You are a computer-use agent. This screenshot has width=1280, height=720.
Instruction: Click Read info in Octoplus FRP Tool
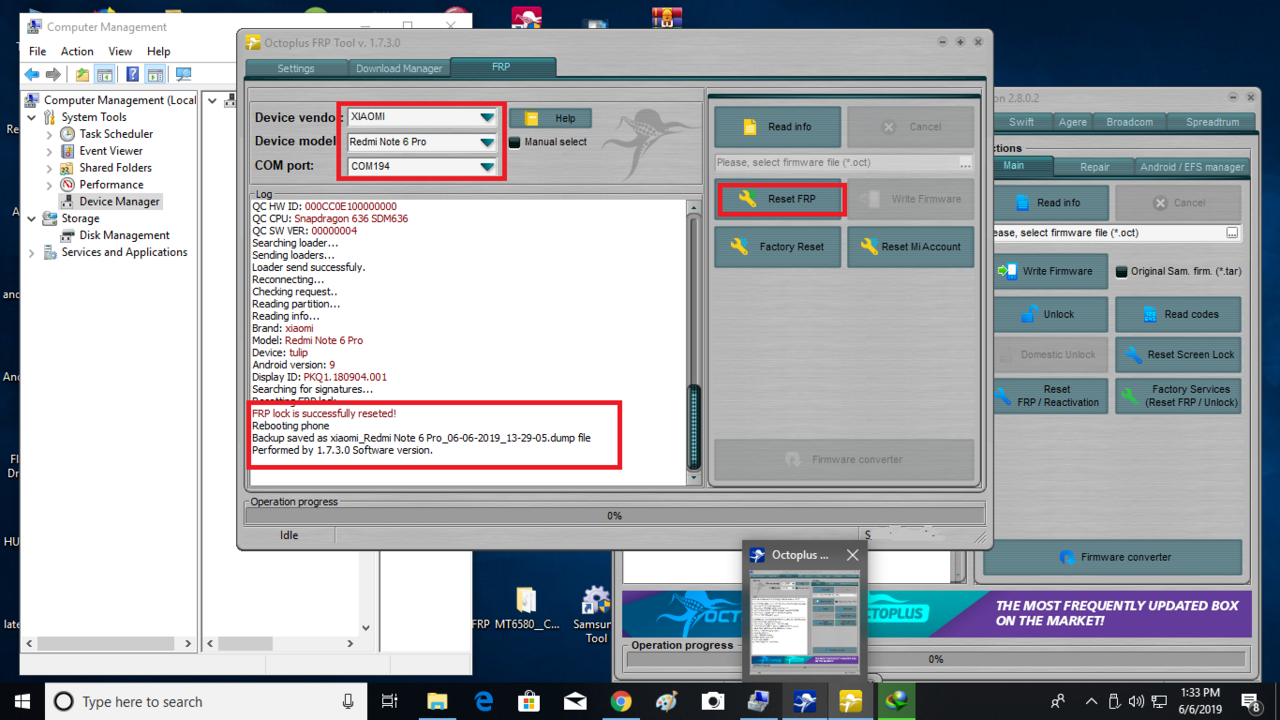[778, 127]
